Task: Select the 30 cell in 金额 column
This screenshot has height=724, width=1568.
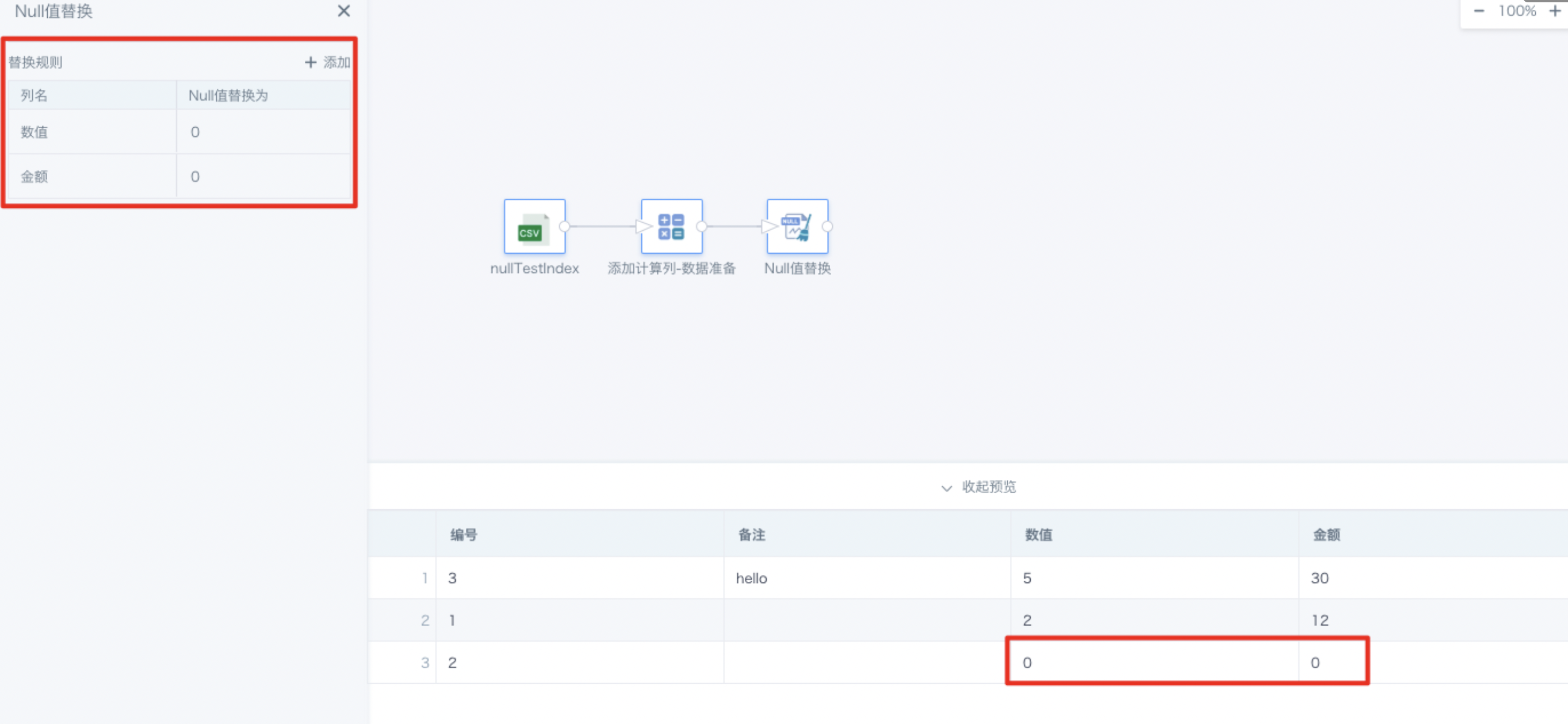Action: [1433, 578]
